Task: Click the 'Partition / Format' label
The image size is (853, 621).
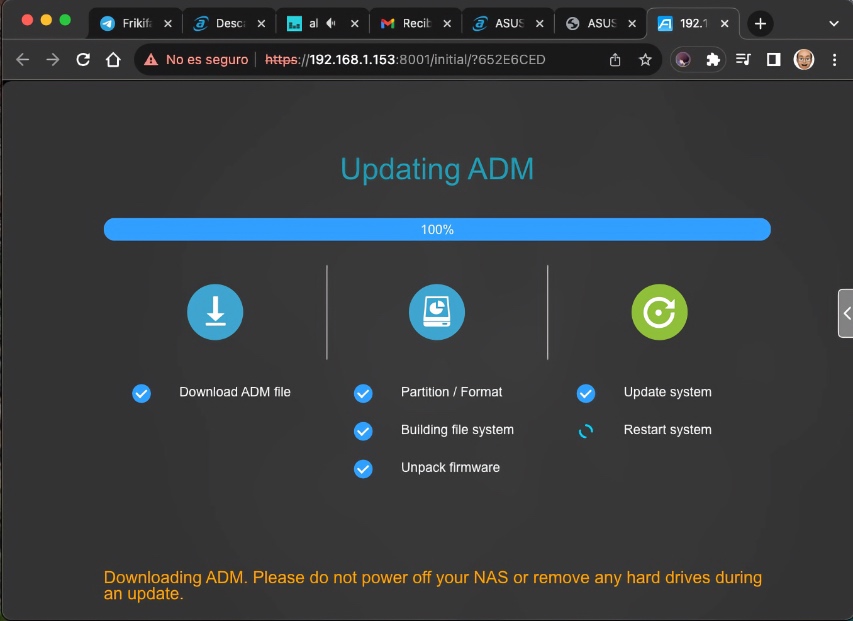Action: pos(452,392)
